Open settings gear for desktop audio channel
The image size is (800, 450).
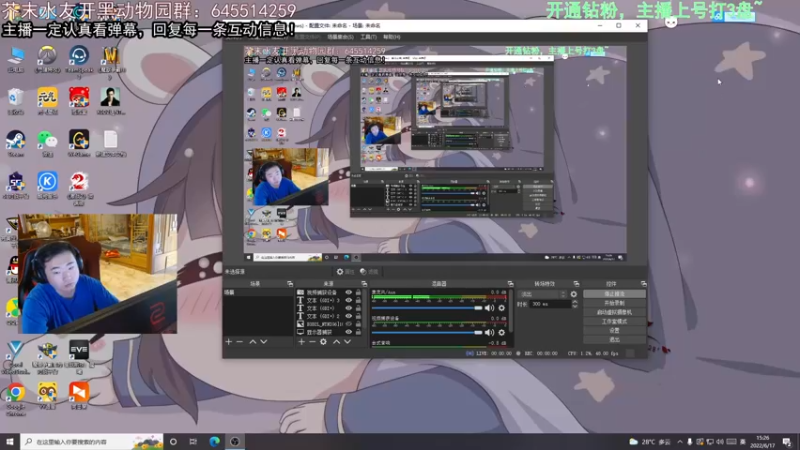click(x=502, y=308)
